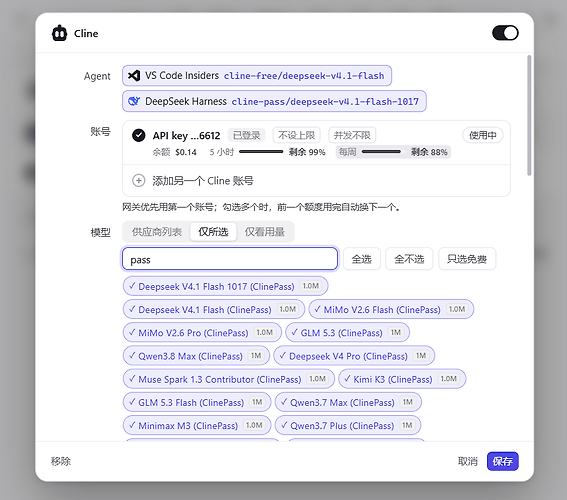The image size is (567, 500).
Task: Deselect Deepseek V4 Pro (ClinePass)
Action: pos(354,356)
